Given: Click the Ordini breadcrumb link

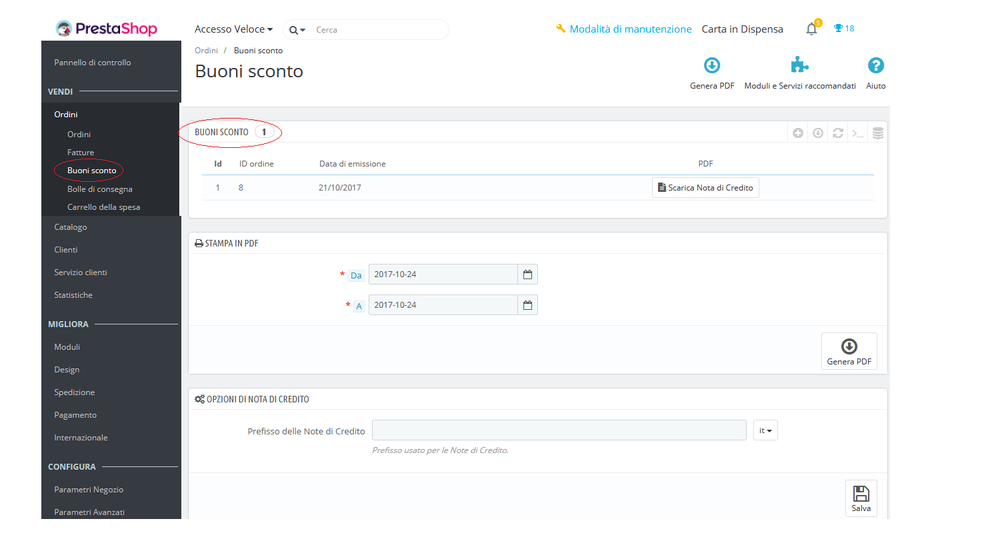Looking at the screenshot, I should click(x=206, y=50).
